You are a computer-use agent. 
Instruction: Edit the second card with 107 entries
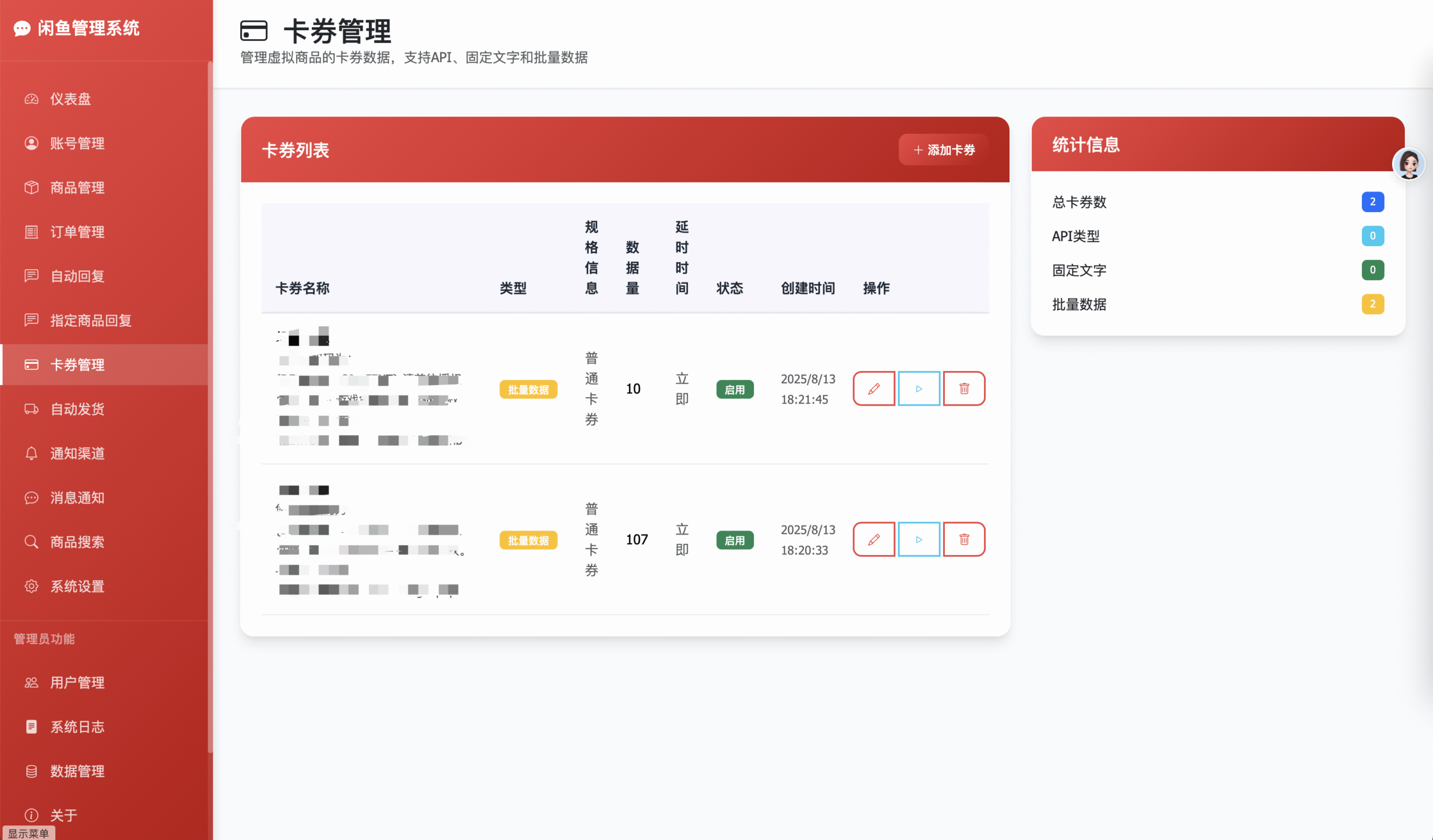[x=873, y=539]
